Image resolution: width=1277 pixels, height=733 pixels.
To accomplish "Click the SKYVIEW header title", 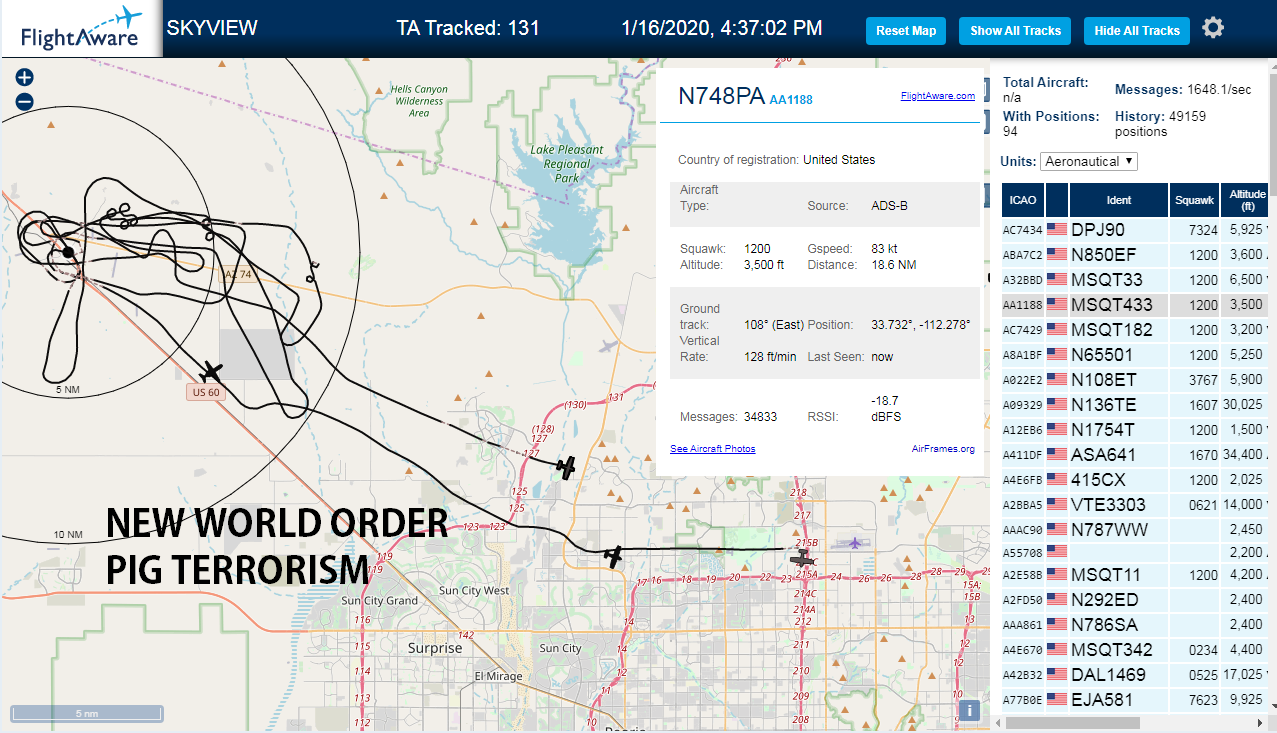I will (212, 28).
